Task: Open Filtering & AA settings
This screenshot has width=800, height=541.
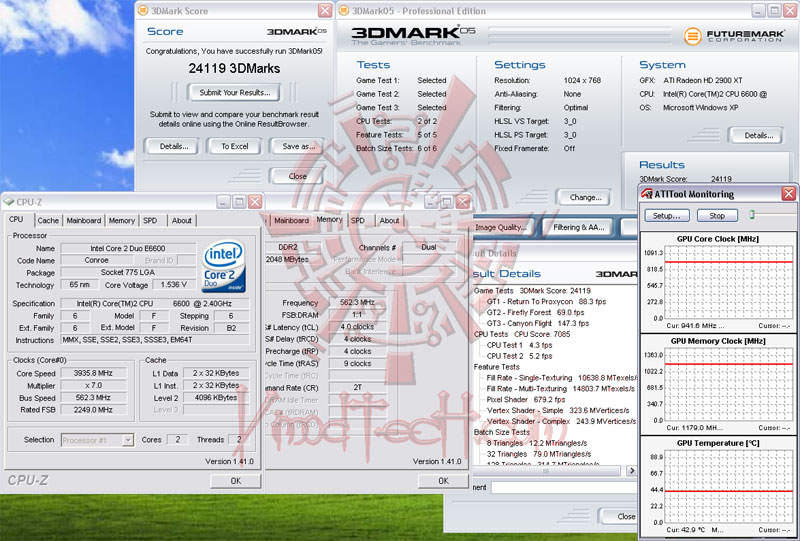Action: 579,227
